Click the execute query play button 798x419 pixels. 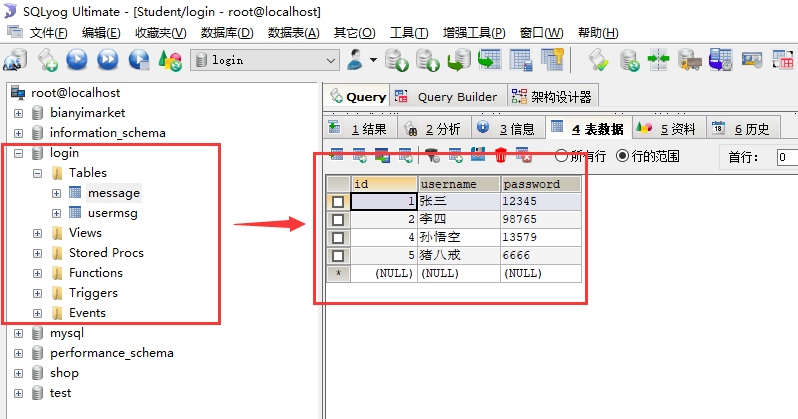click(x=77, y=60)
